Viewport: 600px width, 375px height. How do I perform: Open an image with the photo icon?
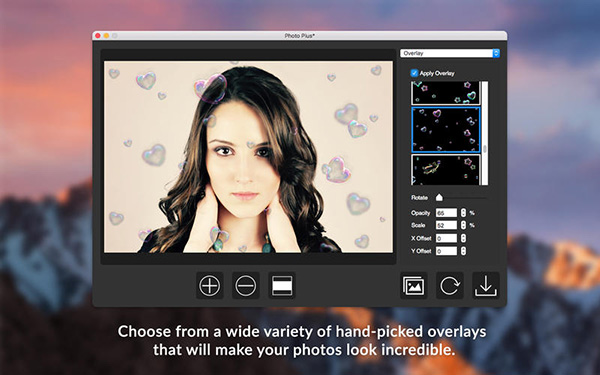(414, 285)
